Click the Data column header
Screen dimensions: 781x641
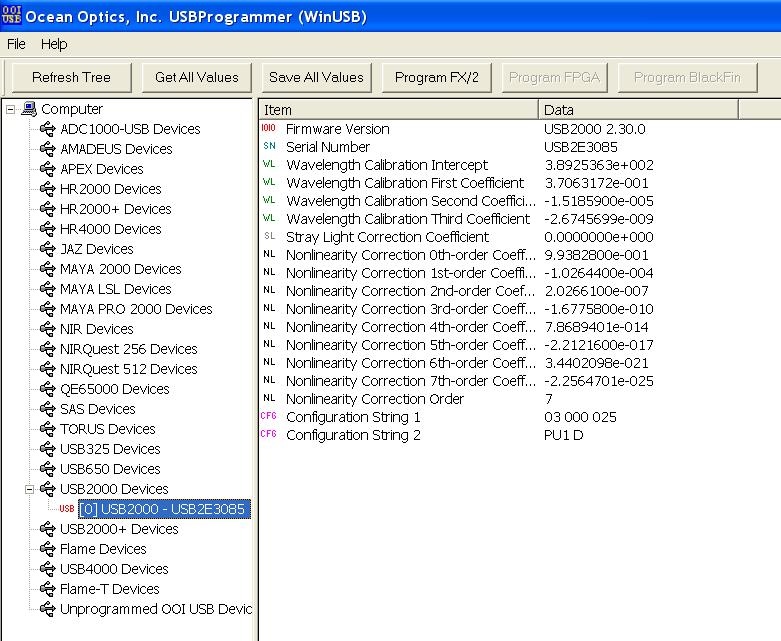pos(637,110)
